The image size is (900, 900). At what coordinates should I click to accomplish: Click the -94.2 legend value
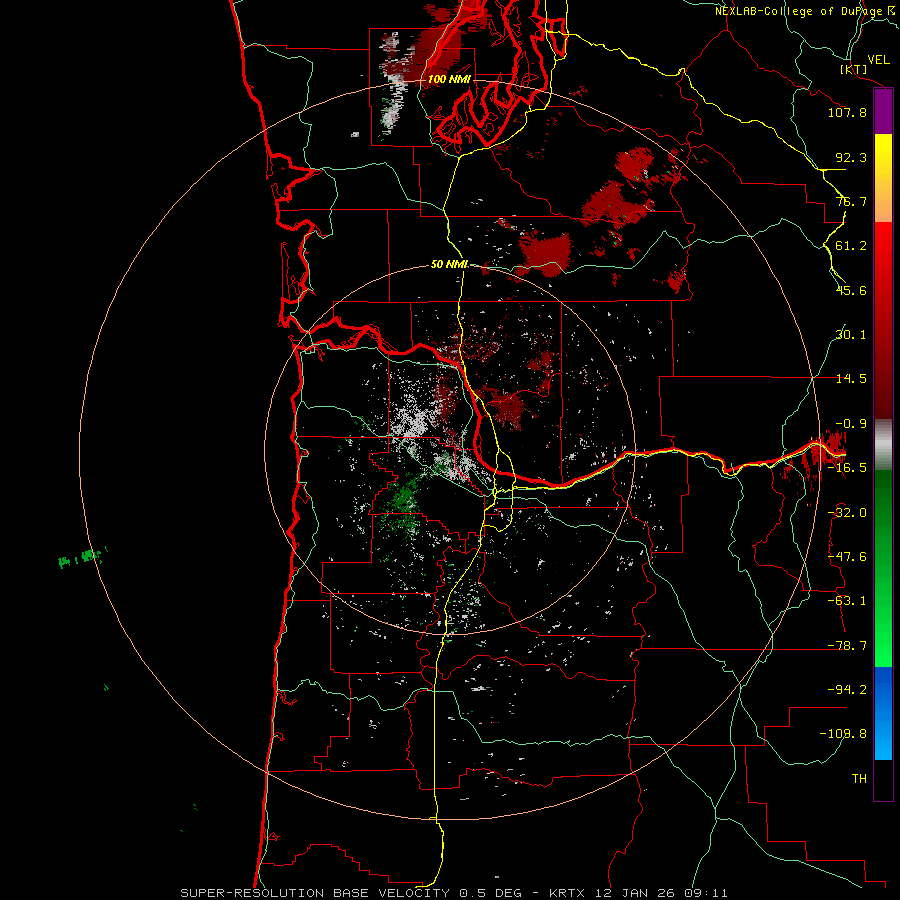coord(847,689)
